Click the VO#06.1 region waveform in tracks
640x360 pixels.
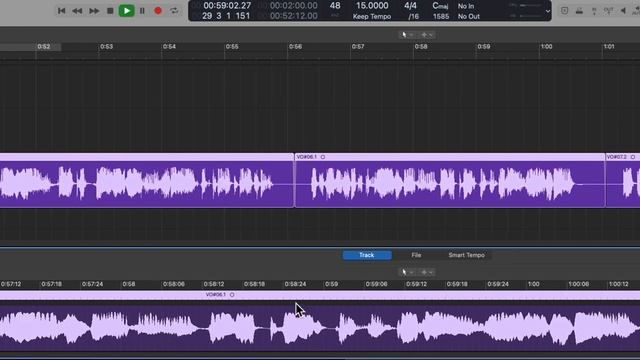point(449,184)
